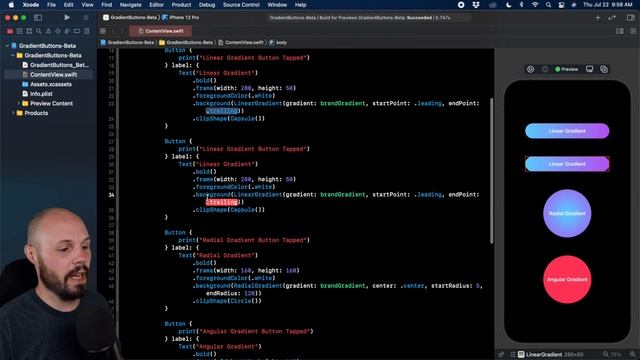The image size is (640, 360).
Task: Go forward in editor history
Action: click(122, 31)
